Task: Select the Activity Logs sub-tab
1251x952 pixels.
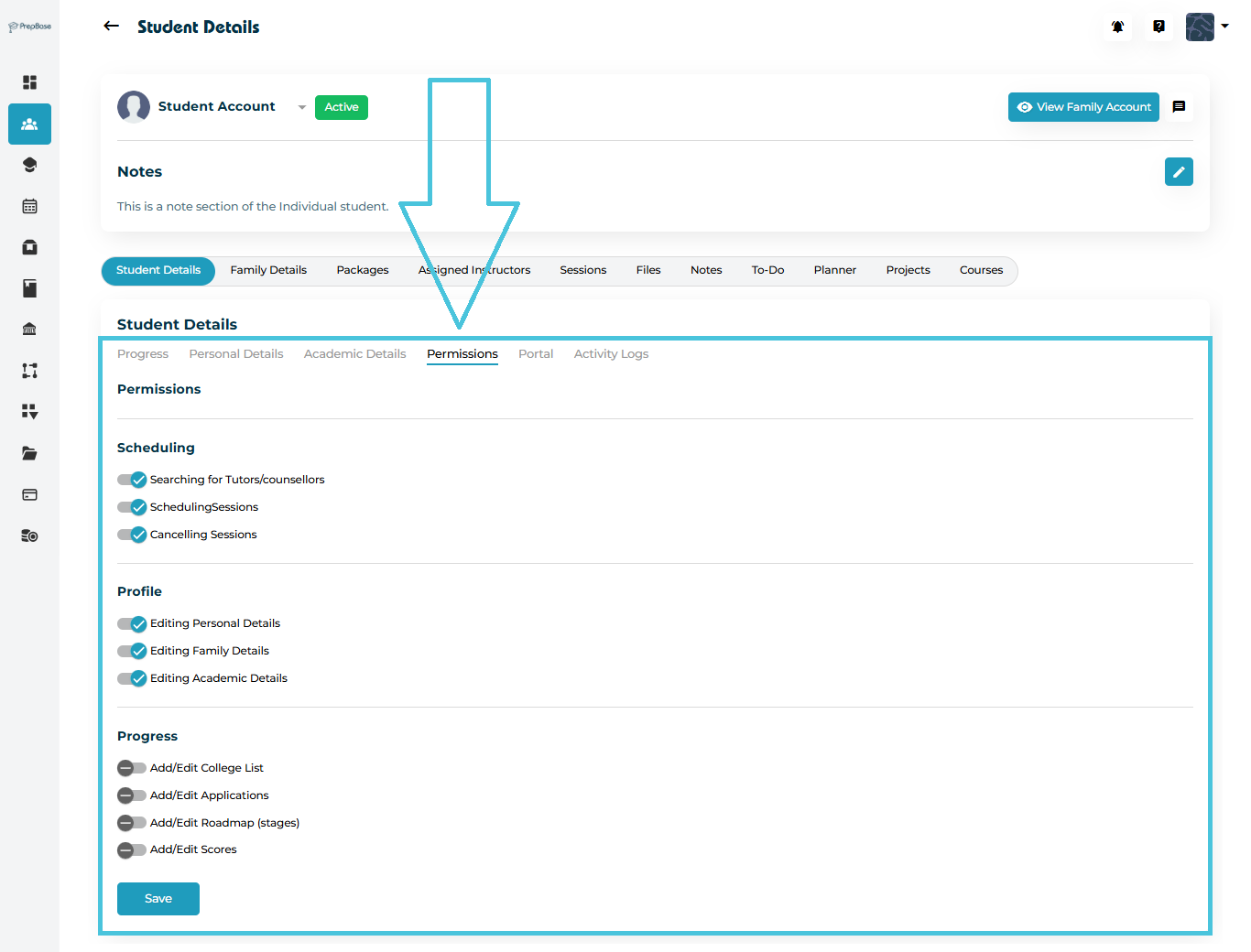Action: pos(611,354)
